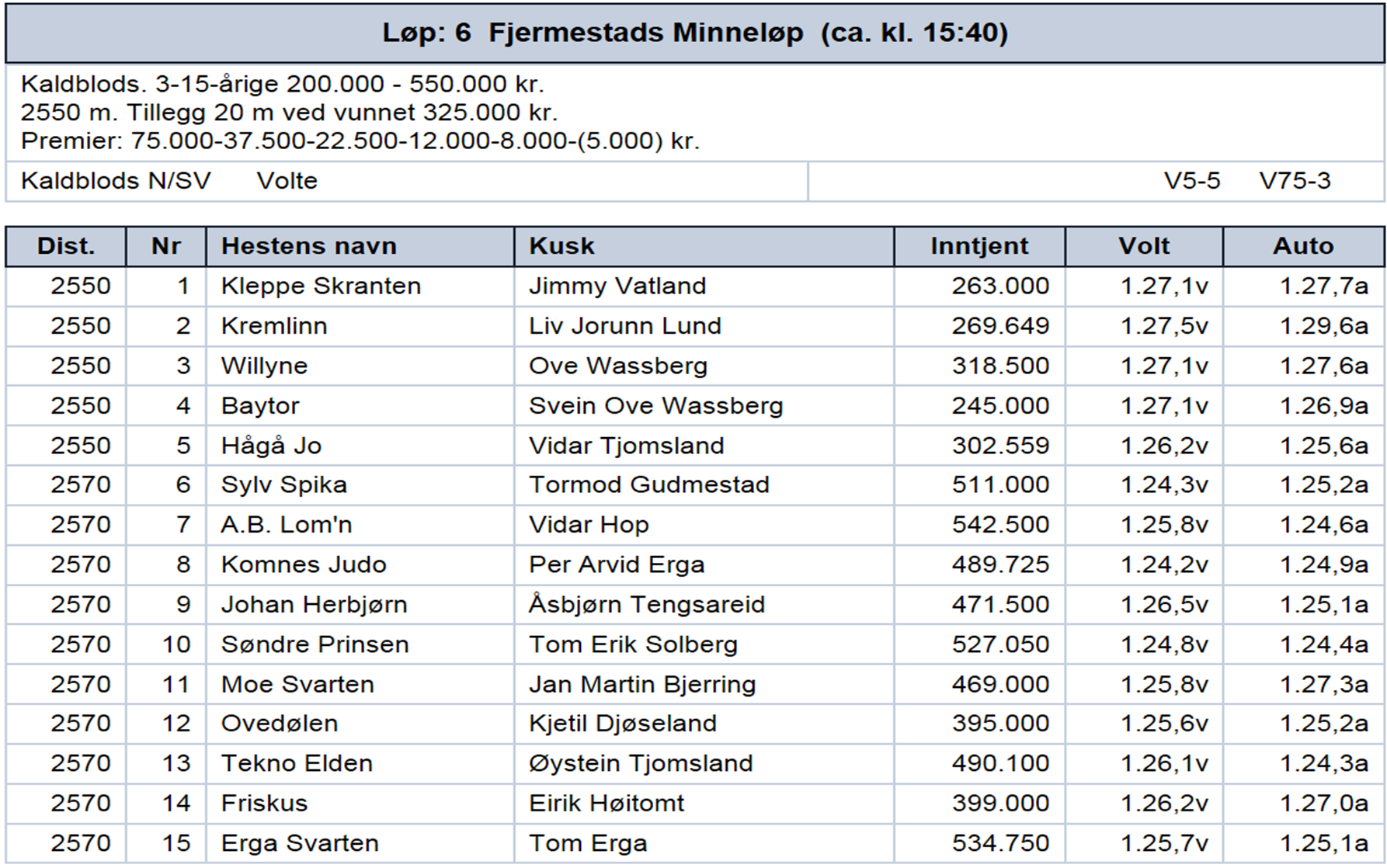Select the Inntjent column header

point(980,246)
